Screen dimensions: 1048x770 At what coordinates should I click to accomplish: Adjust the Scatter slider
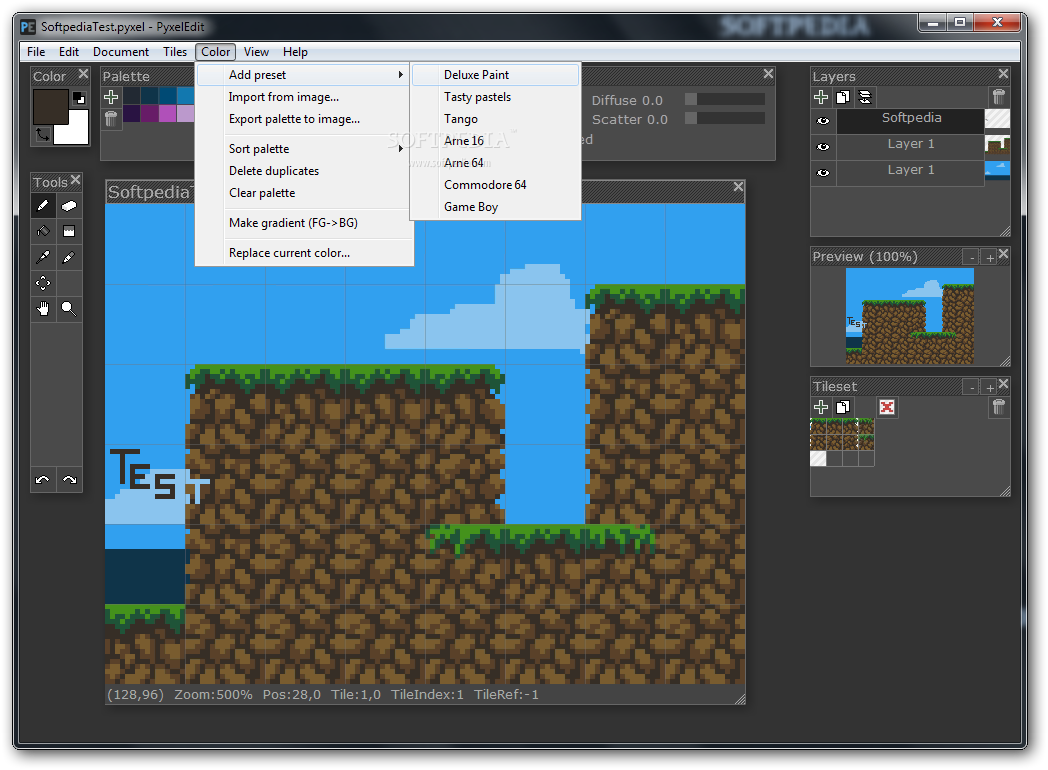click(725, 118)
